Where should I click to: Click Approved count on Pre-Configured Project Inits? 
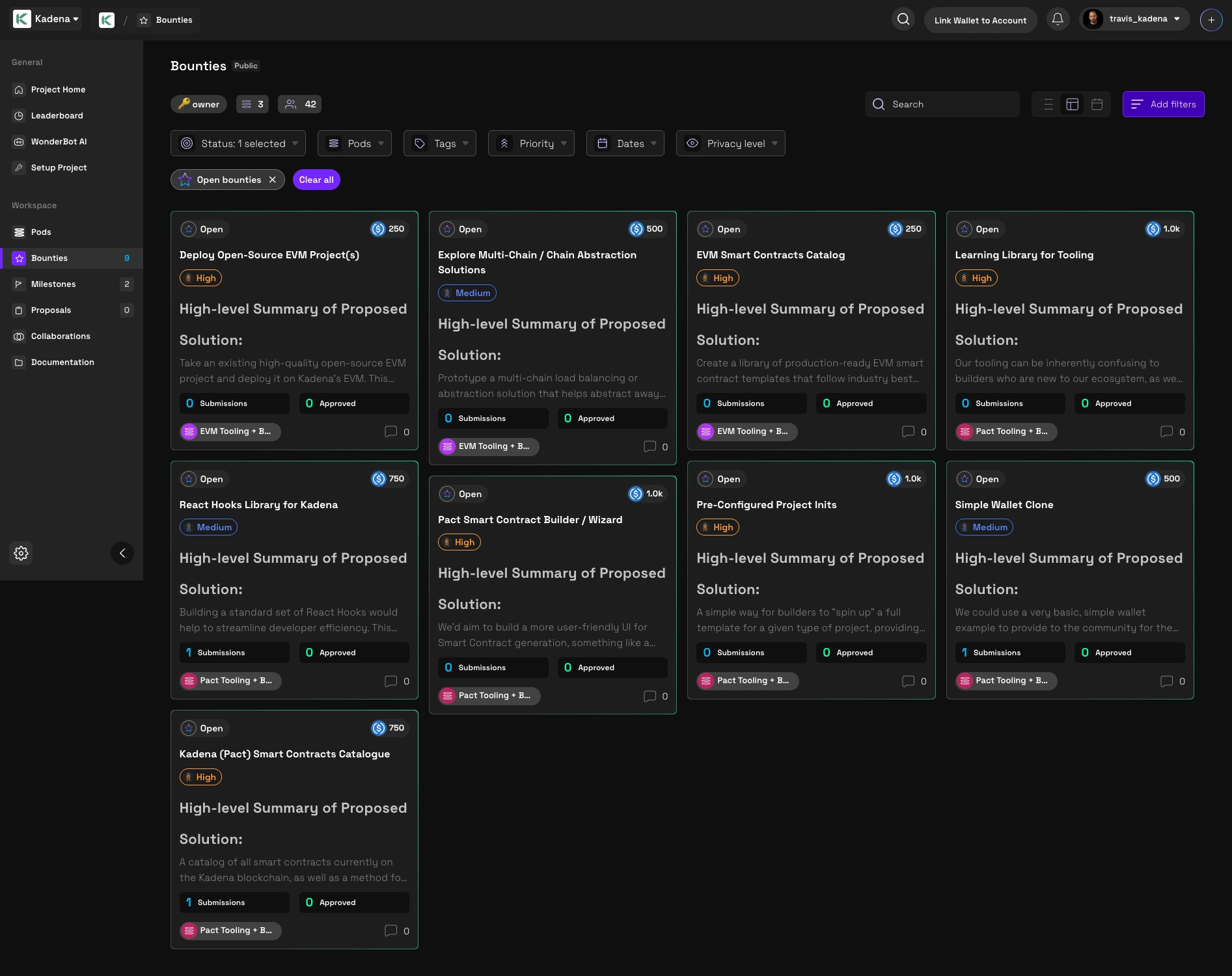(871, 653)
